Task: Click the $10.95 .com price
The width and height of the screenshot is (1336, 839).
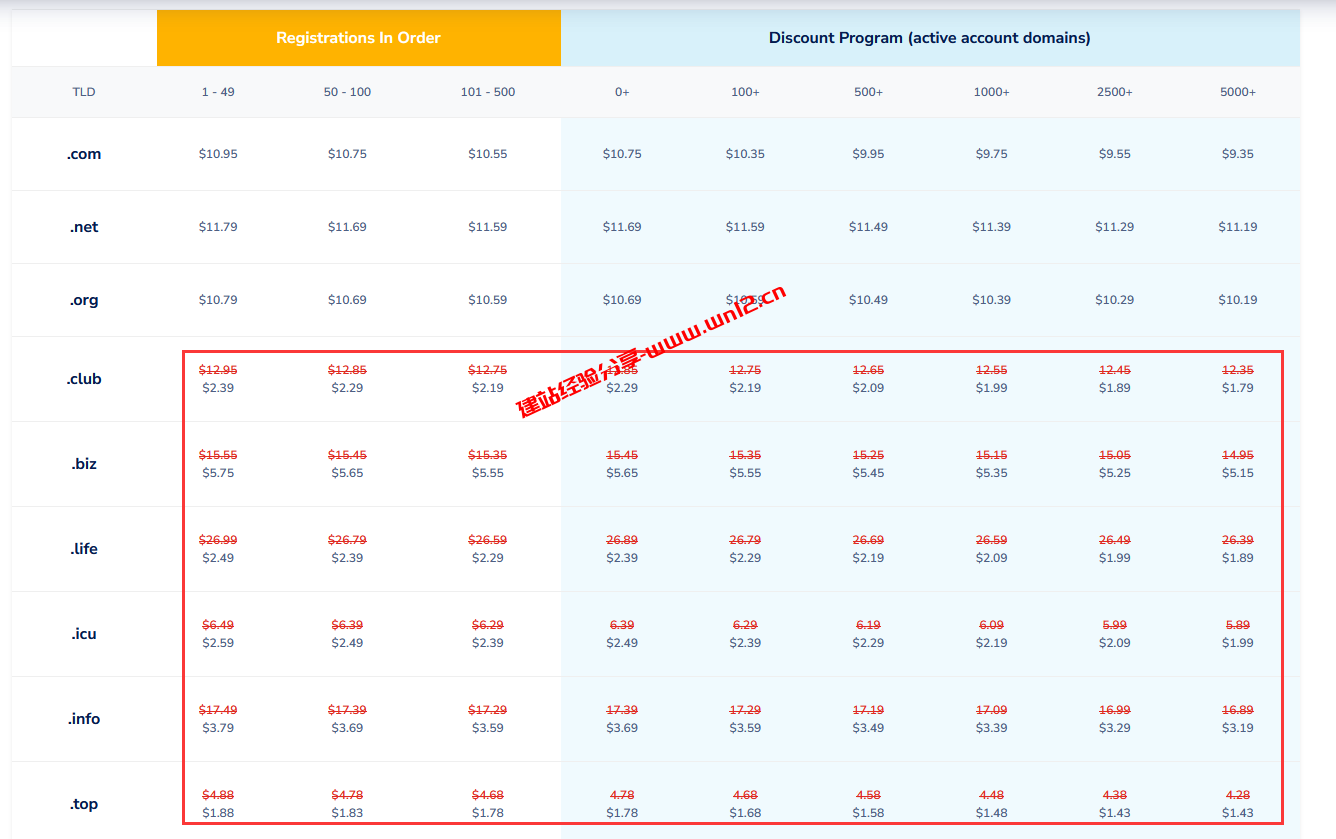Action: (x=218, y=154)
